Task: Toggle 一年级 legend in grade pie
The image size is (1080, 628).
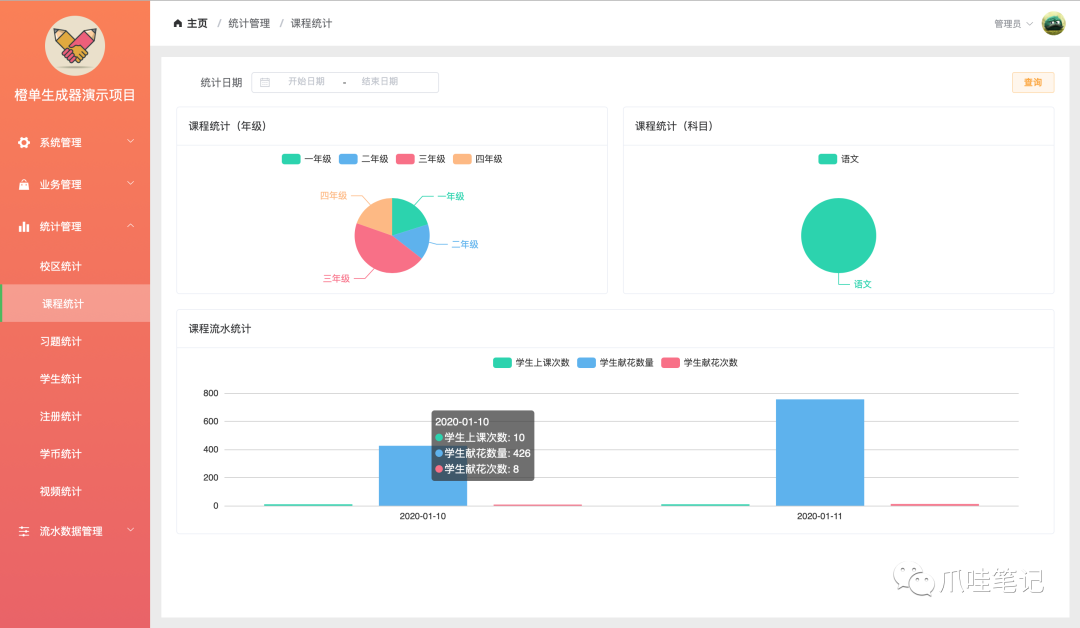Action: pos(307,159)
